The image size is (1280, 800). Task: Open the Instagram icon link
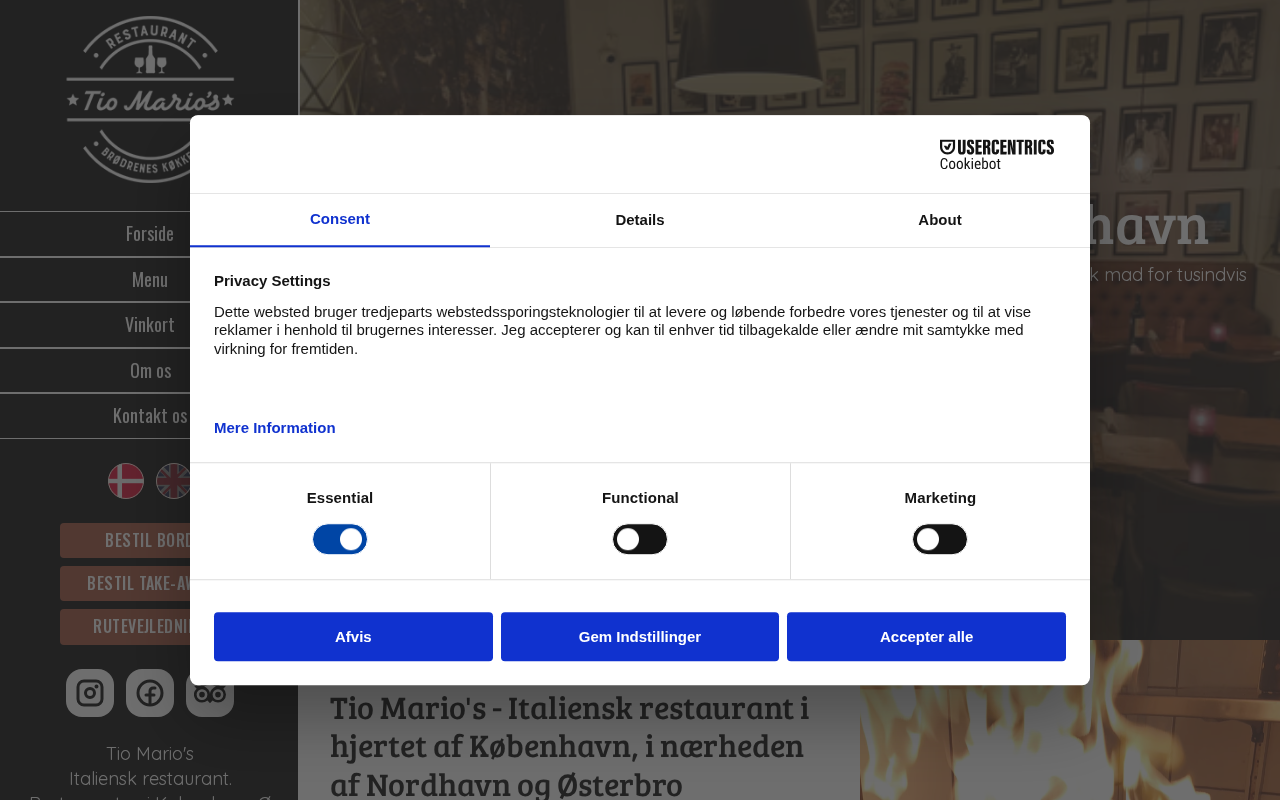coord(90,693)
